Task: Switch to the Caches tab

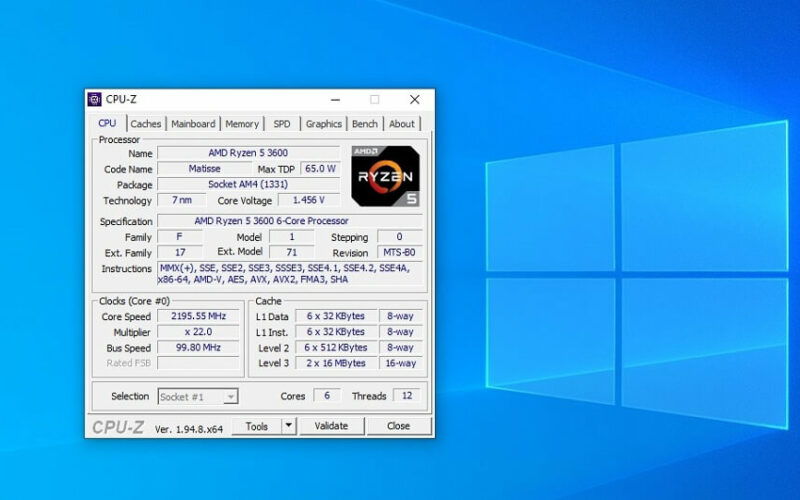Action: tap(145, 124)
